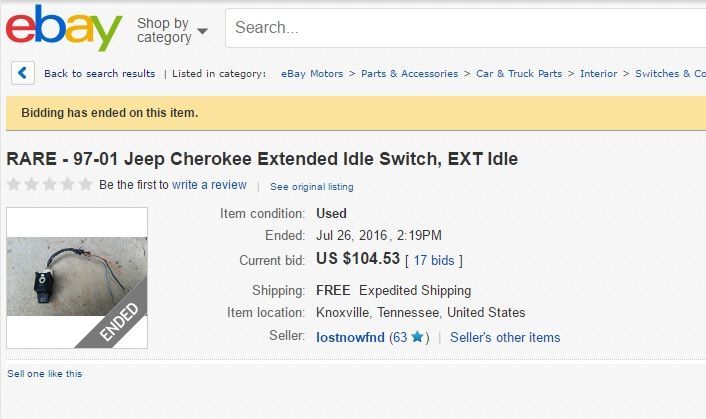Click the Sell one like this link
706x419 pixels.
45,374
